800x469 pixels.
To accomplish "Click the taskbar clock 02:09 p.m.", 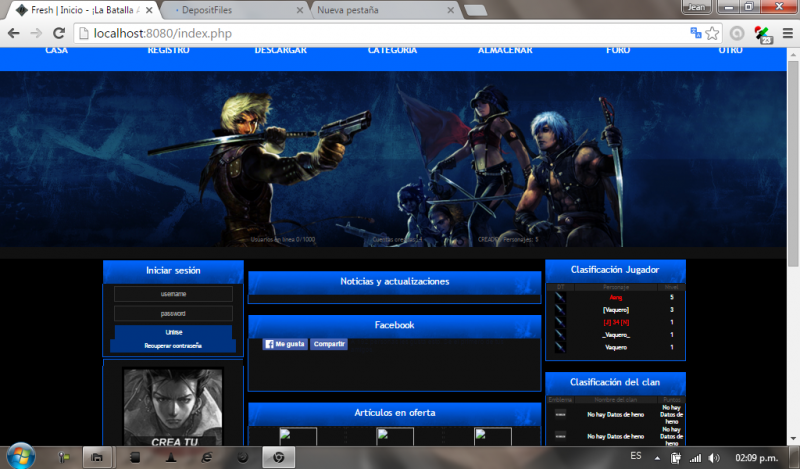I will pyautogui.click(x=757, y=458).
